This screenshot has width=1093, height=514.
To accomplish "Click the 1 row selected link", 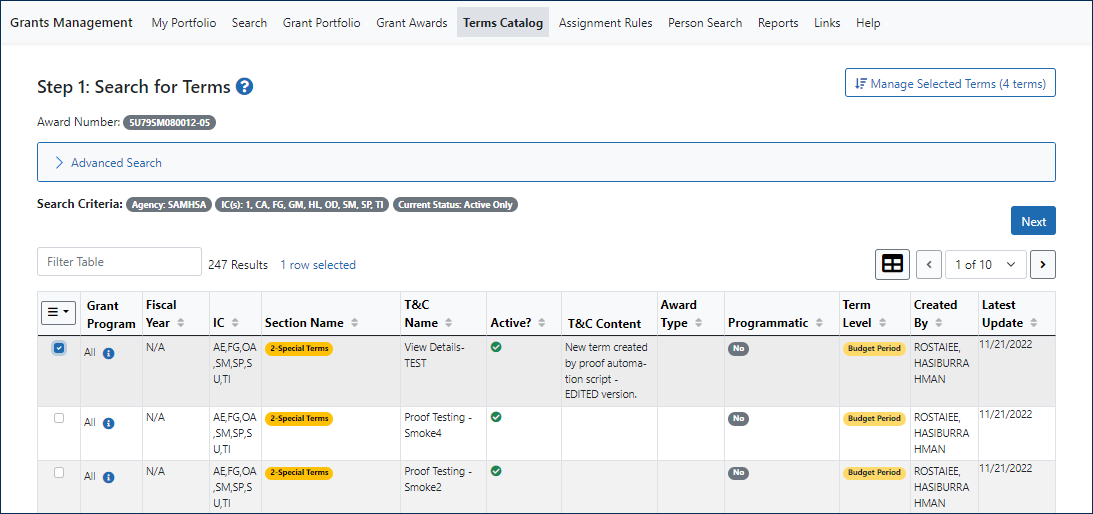I will click(318, 265).
